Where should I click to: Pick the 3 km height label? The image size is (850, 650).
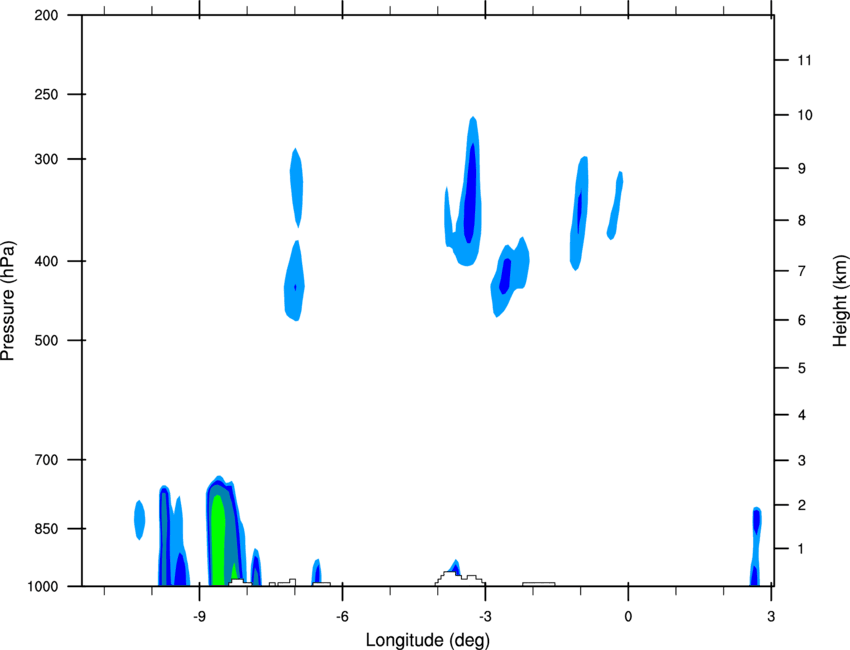pos(802,461)
